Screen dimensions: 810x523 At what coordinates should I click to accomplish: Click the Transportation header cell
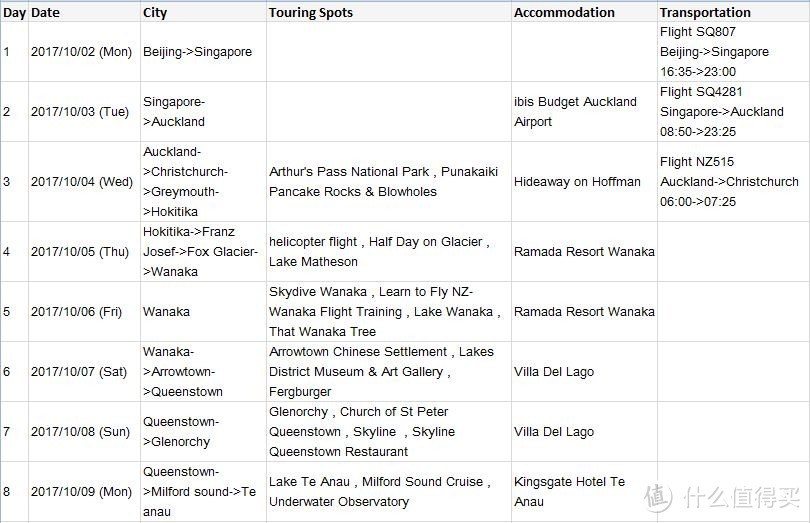[734, 12]
